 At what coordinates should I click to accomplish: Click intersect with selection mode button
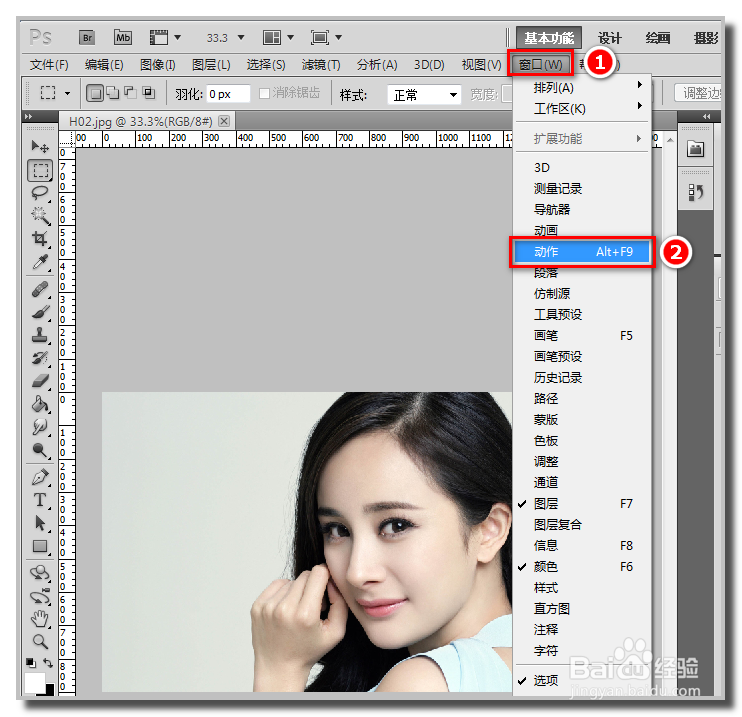149,93
